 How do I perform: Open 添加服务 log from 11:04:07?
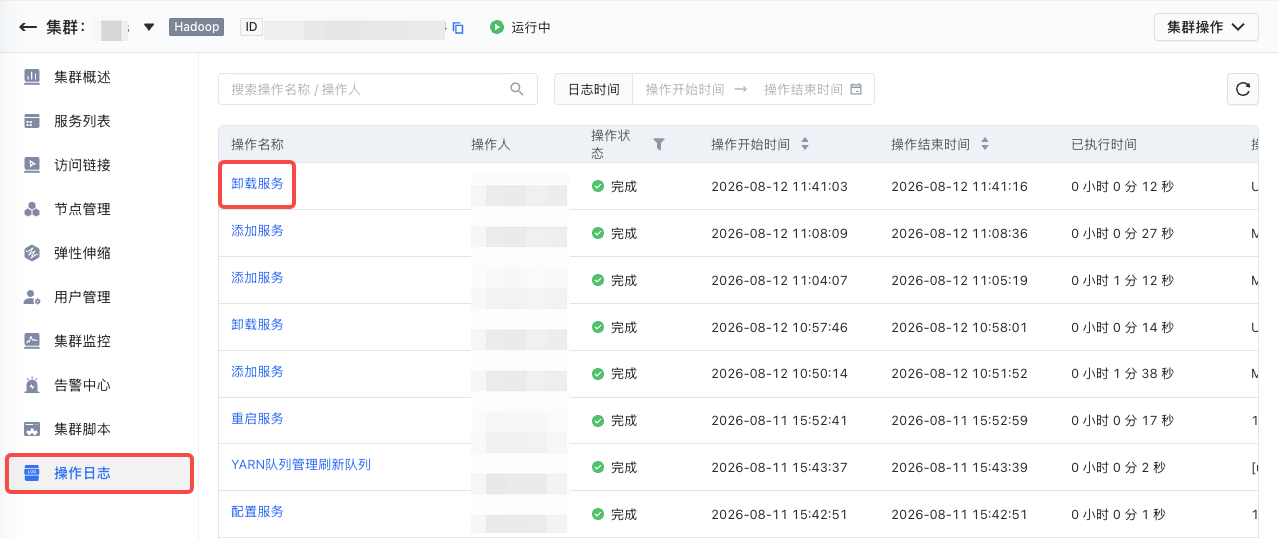(x=257, y=278)
